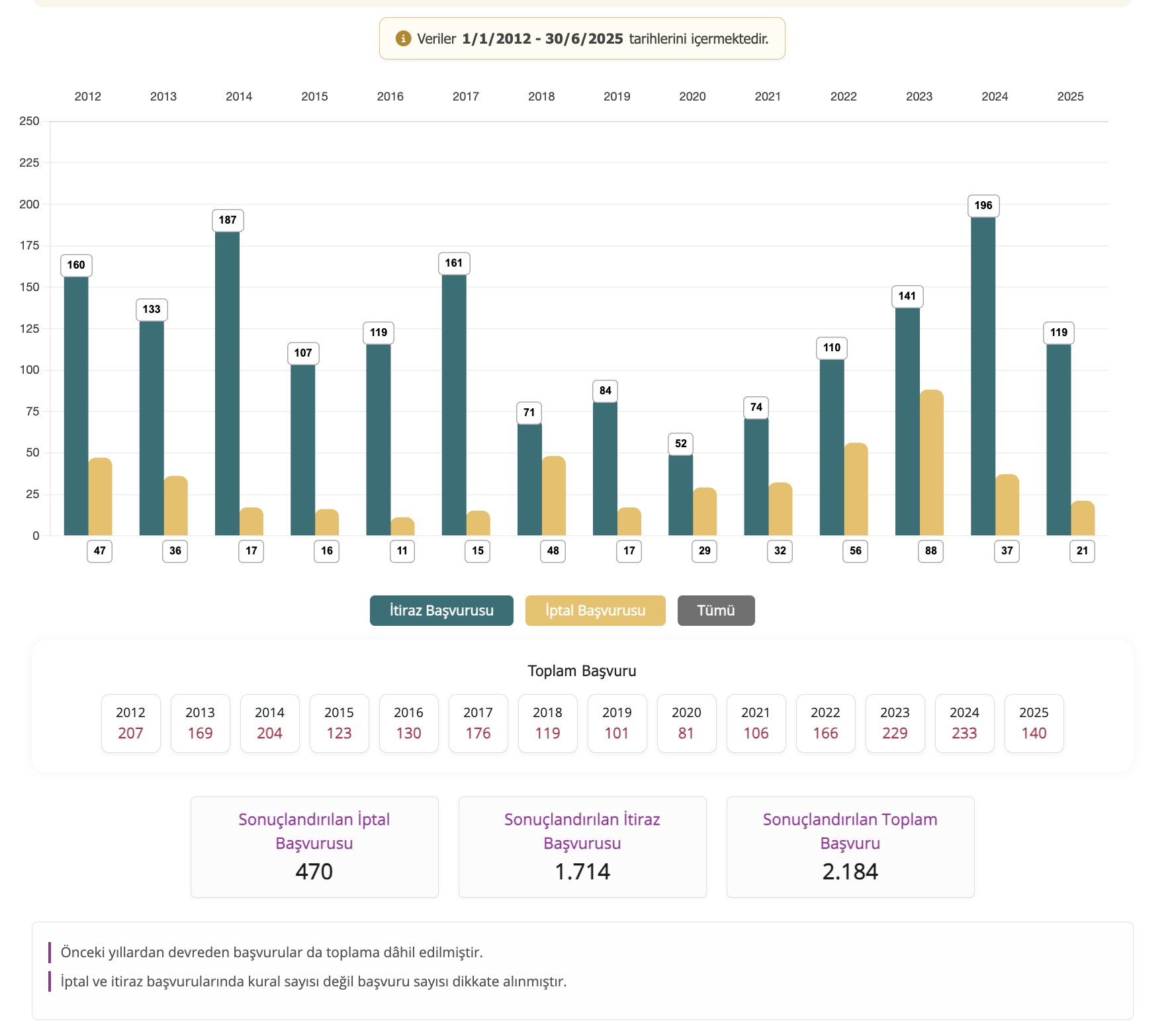Select the 2022 yellow bar valued 56

[856, 490]
